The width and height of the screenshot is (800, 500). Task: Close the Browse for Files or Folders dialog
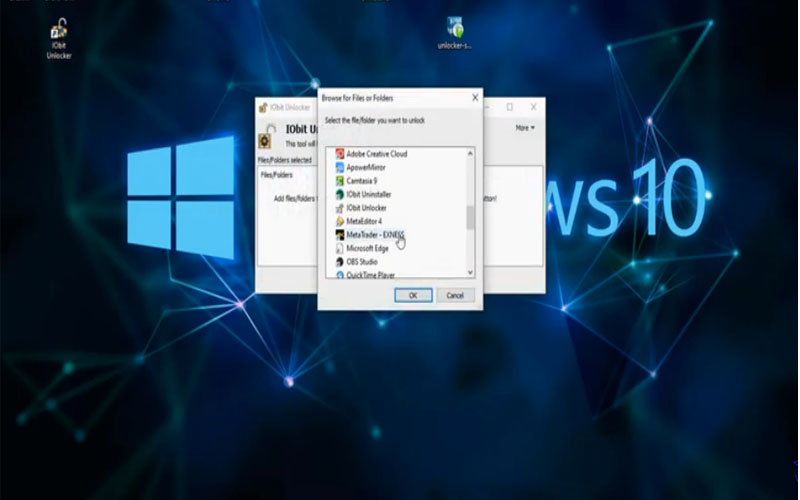coord(475,97)
